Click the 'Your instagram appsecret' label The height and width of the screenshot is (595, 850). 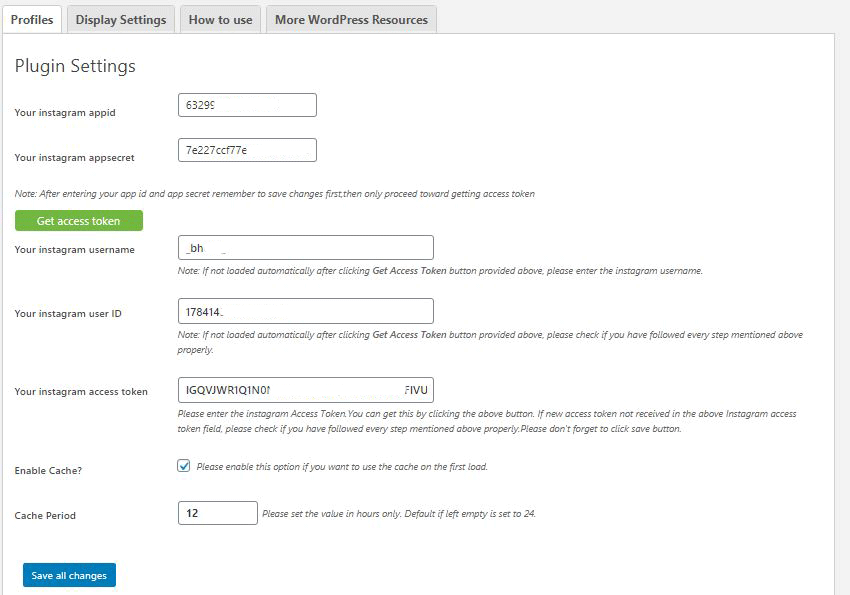(74, 158)
